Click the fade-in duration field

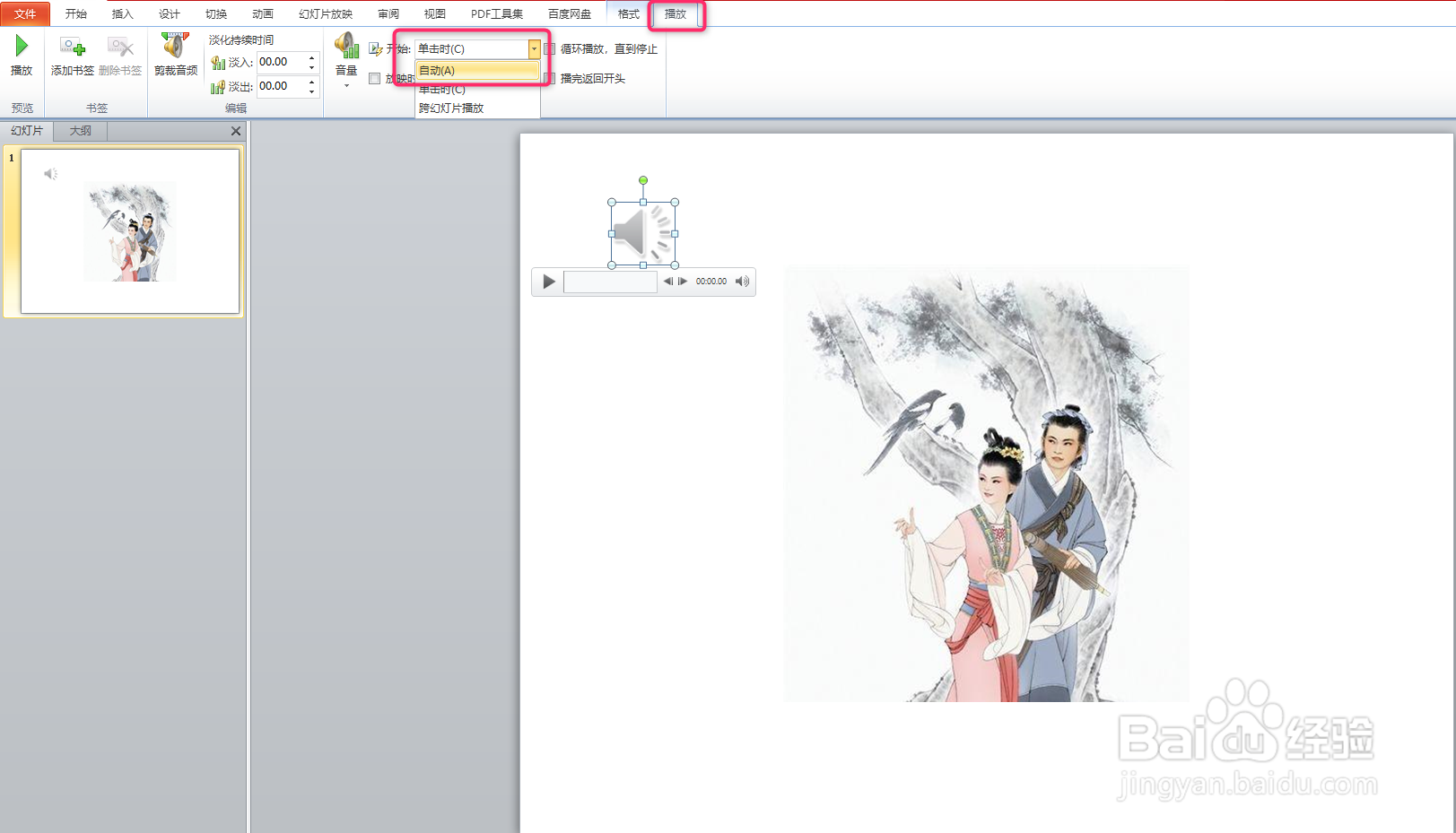click(282, 62)
